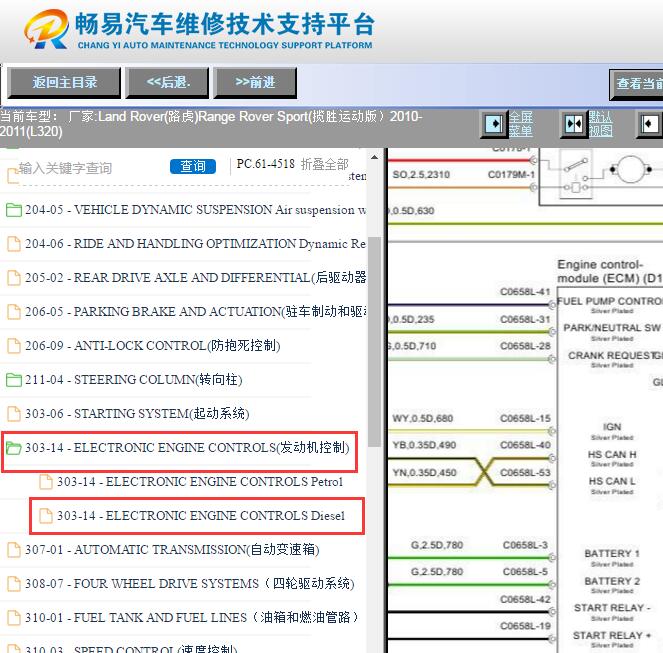663x653 pixels.
Task: Click the 折叠全部 collapse-all link
Action: 324,164
